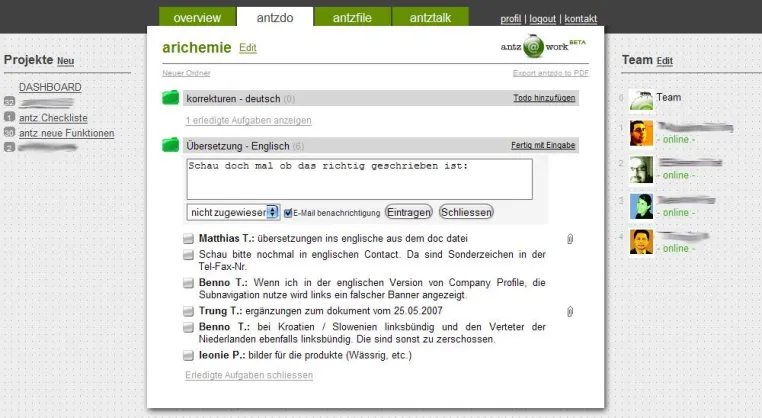Click the Team label text
The image size is (762, 418).
click(x=669, y=97)
